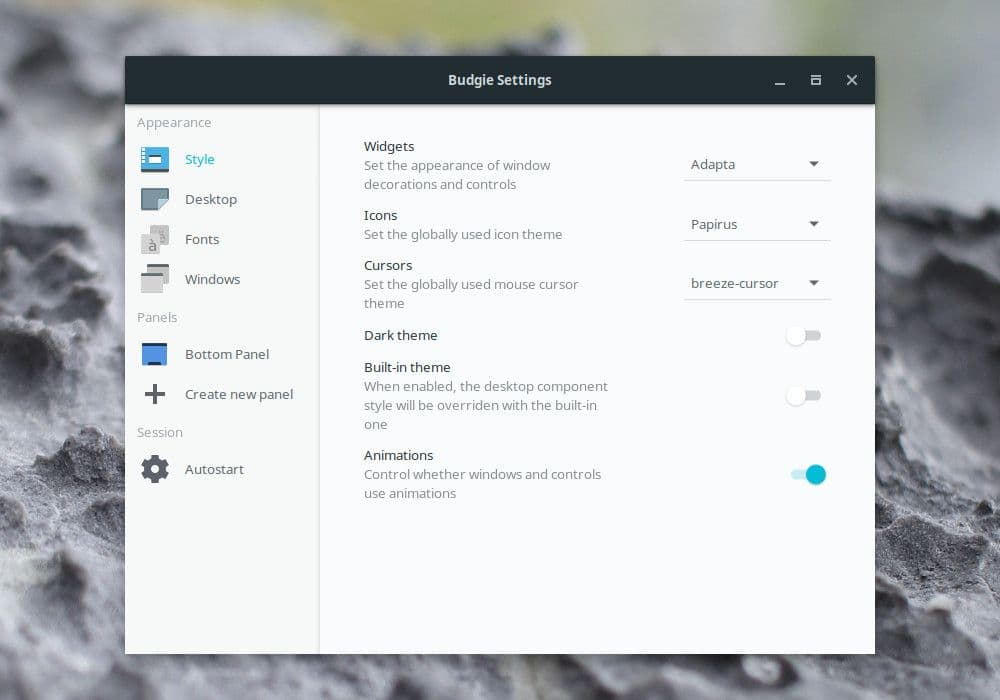1000x700 pixels.
Task: Click 'Set the globally used icon theme' text
Action: (x=463, y=235)
